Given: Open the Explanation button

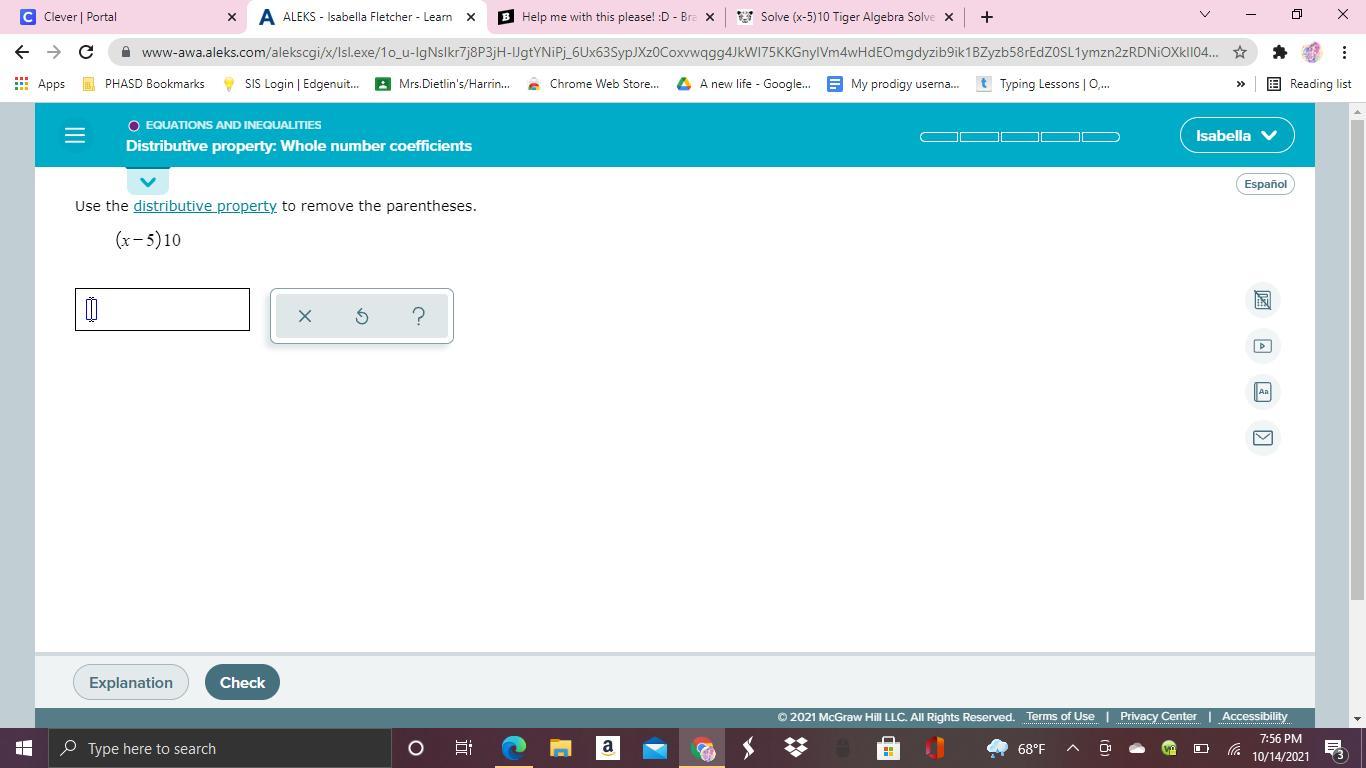Looking at the screenshot, I should point(131,682).
